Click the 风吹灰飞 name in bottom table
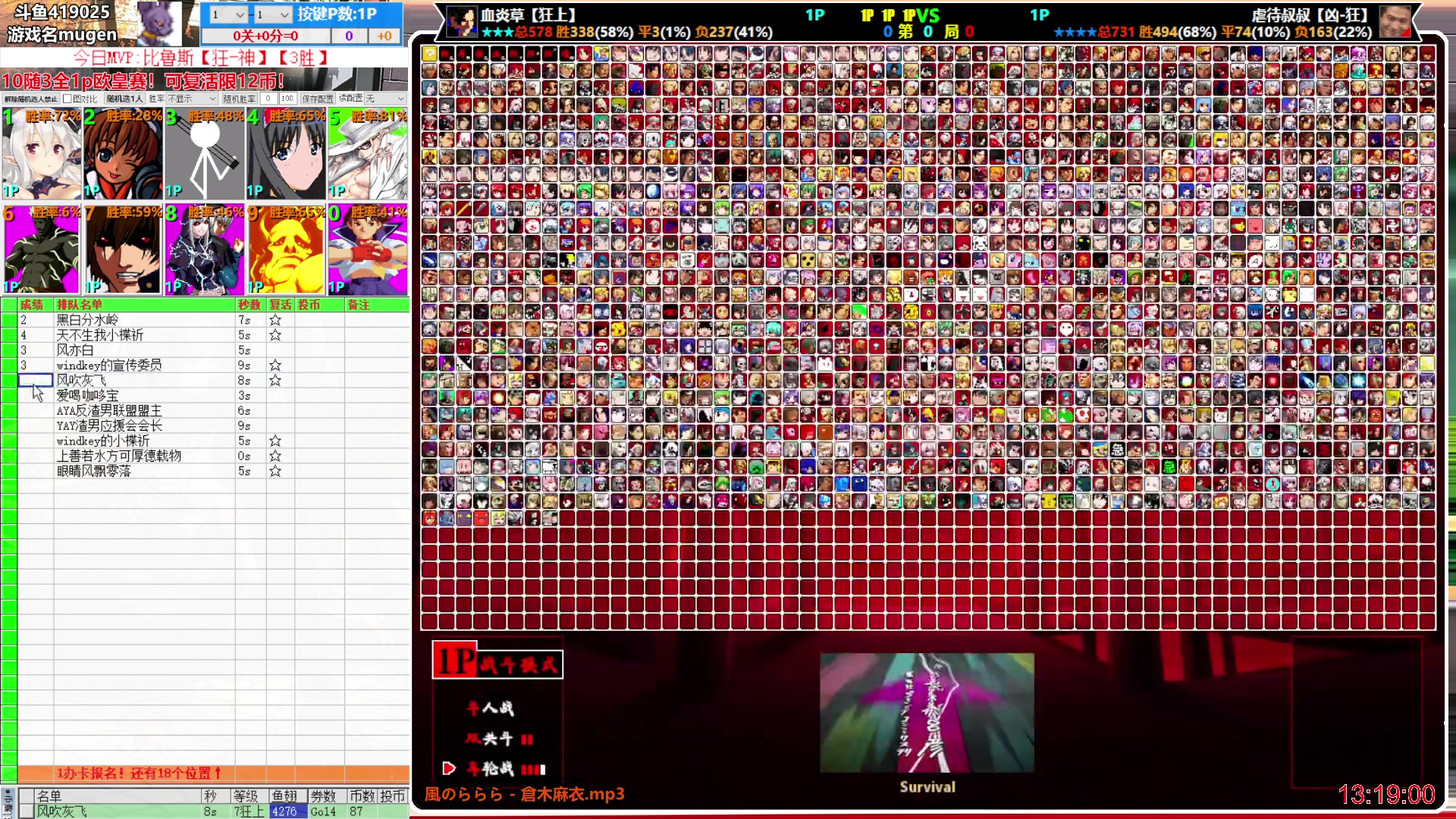This screenshot has width=1456, height=819. point(63,811)
